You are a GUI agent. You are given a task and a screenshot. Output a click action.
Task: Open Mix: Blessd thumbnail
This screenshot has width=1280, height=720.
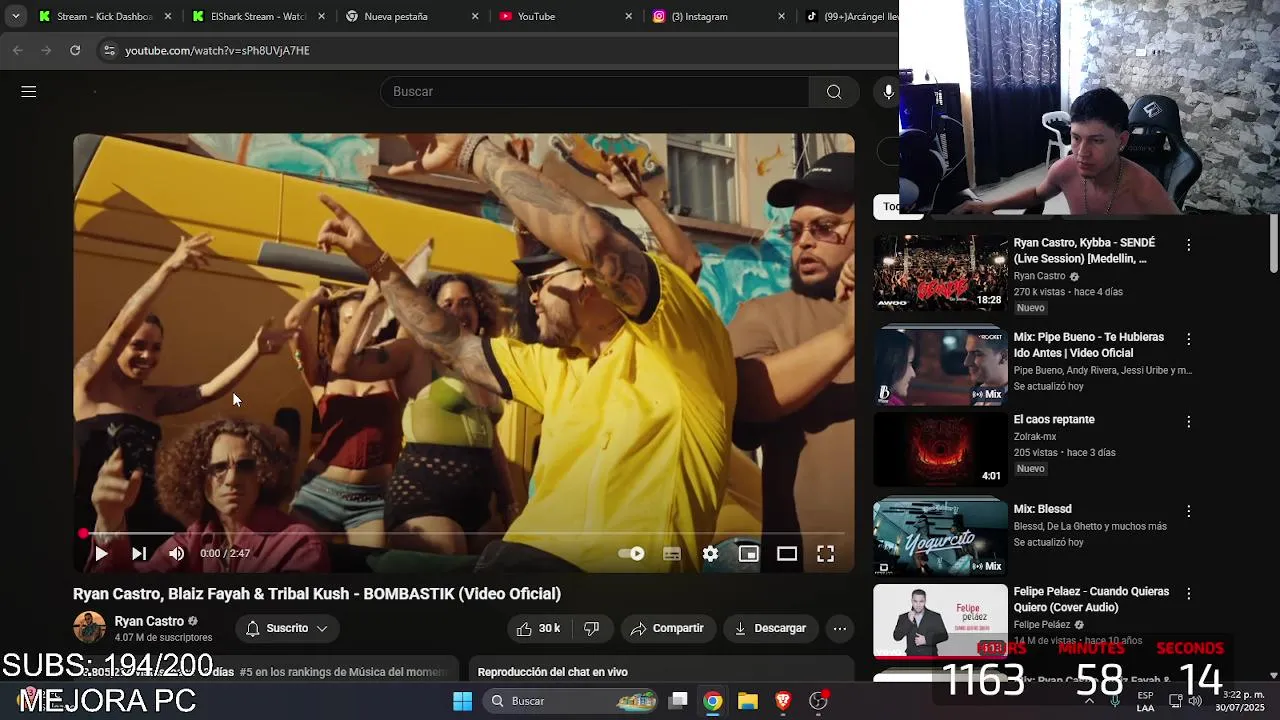(x=940, y=536)
